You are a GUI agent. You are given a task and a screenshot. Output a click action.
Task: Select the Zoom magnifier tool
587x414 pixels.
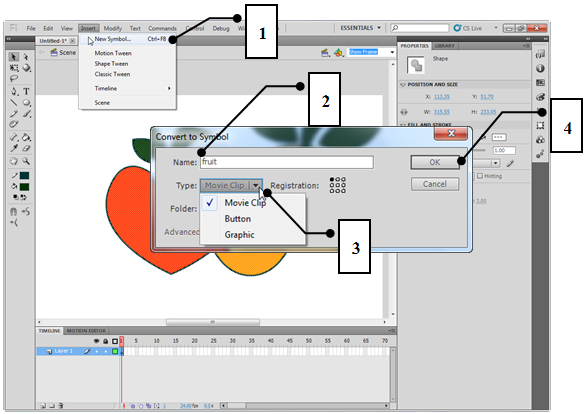coord(26,161)
